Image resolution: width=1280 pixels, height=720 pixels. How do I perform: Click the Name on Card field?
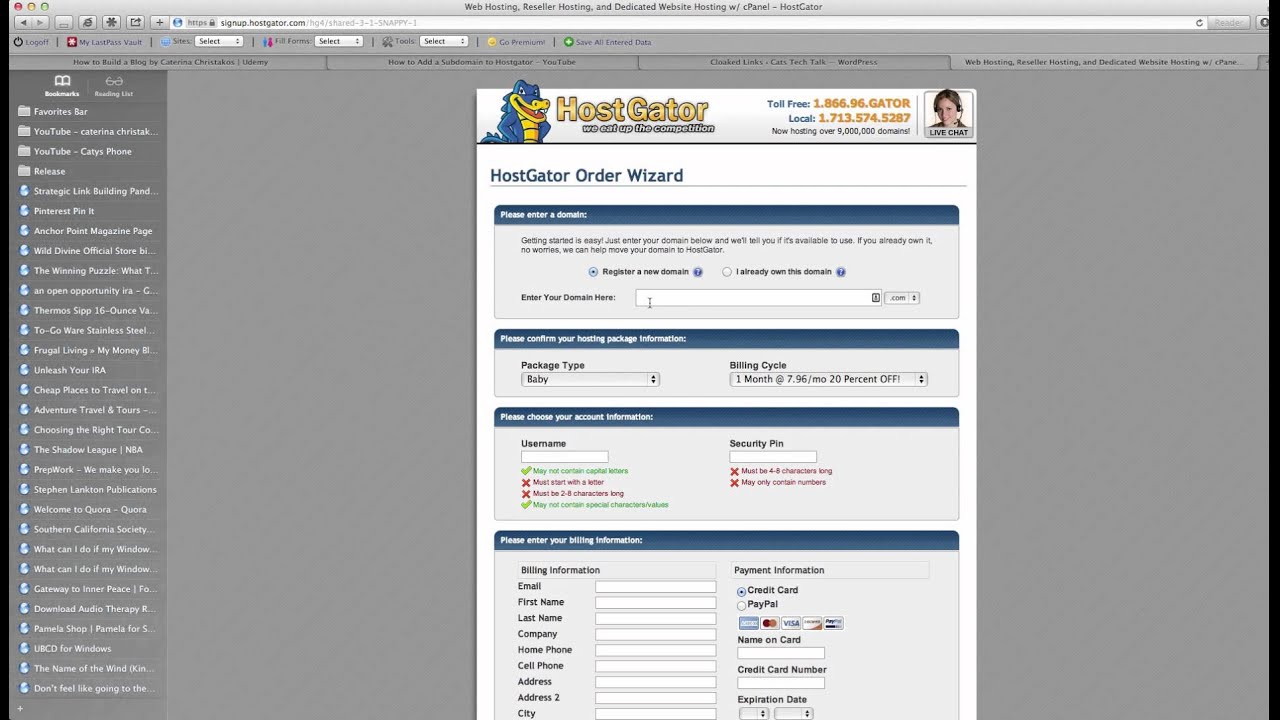pyautogui.click(x=781, y=653)
